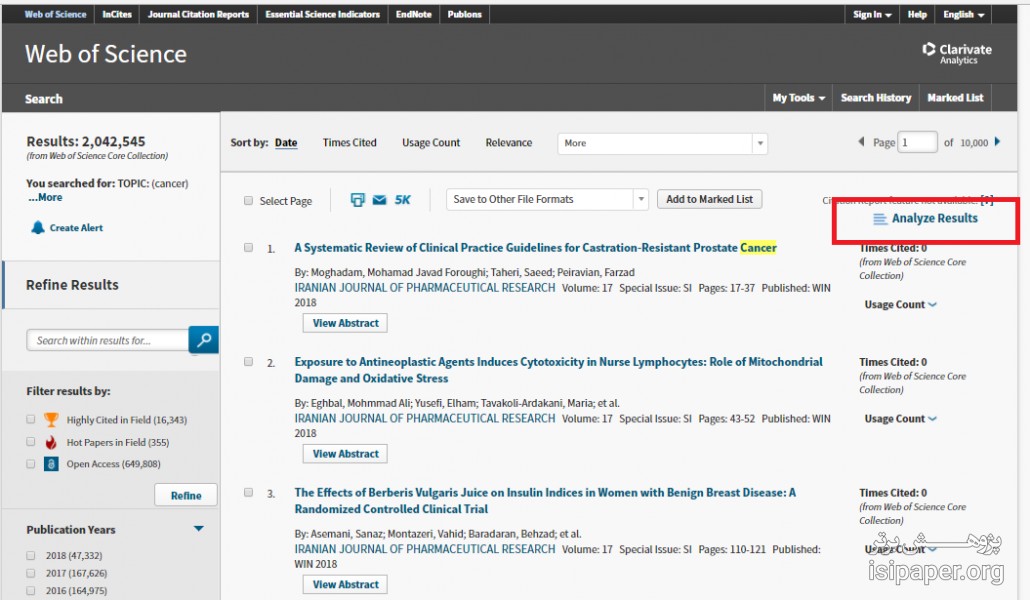Click the Hot Papers flame icon
Image resolution: width=1030 pixels, height=600 pixels.
coord(51,442)
